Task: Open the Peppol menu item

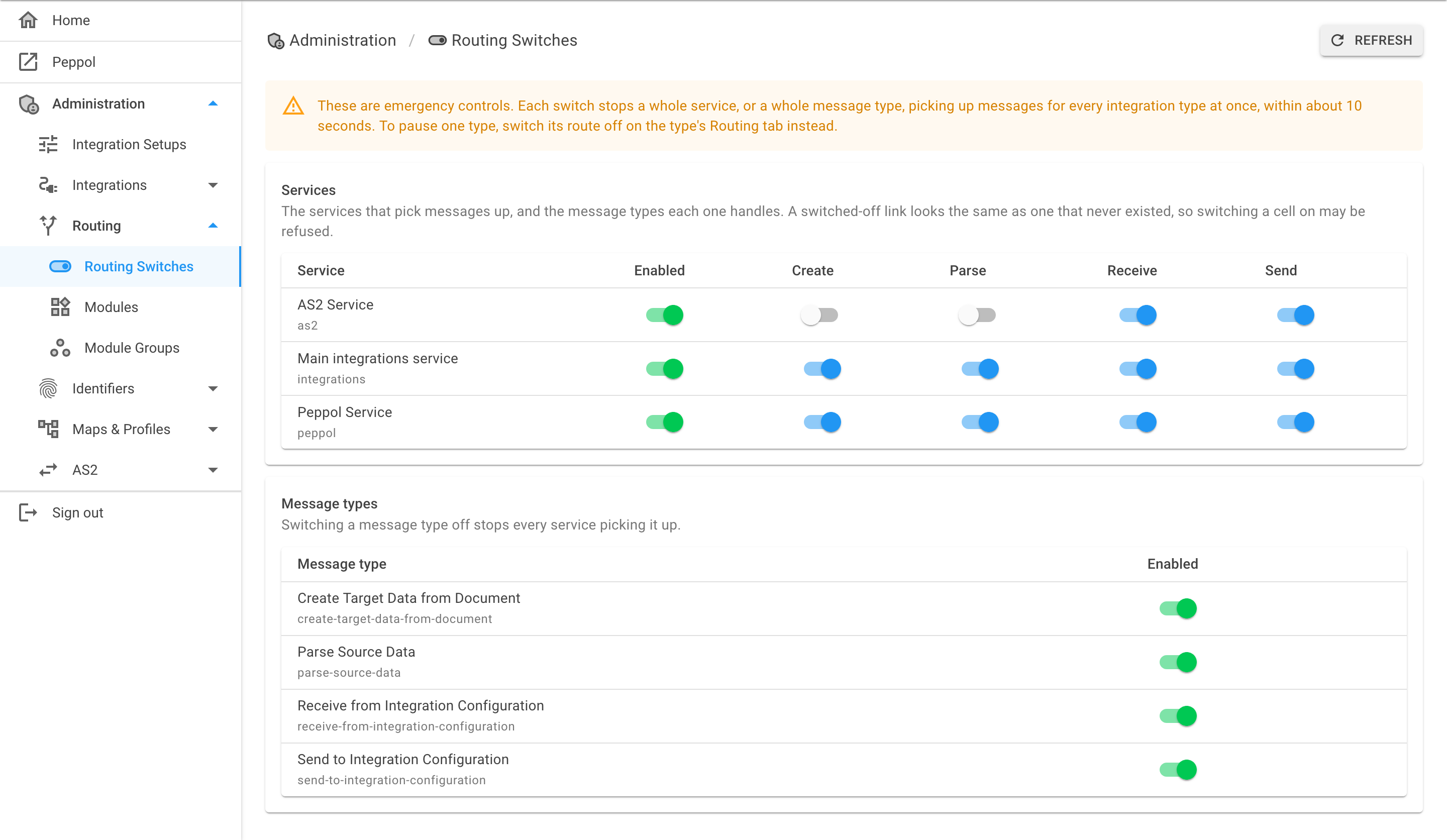Action: point(121,62)
